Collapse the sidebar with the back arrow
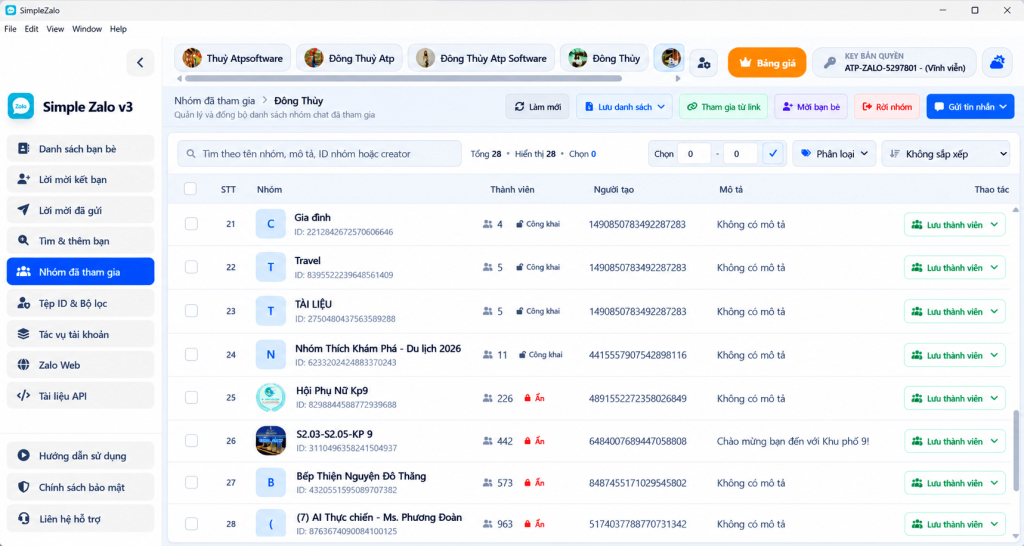Screen dimensions: 1024x546 tap(140, 63)
